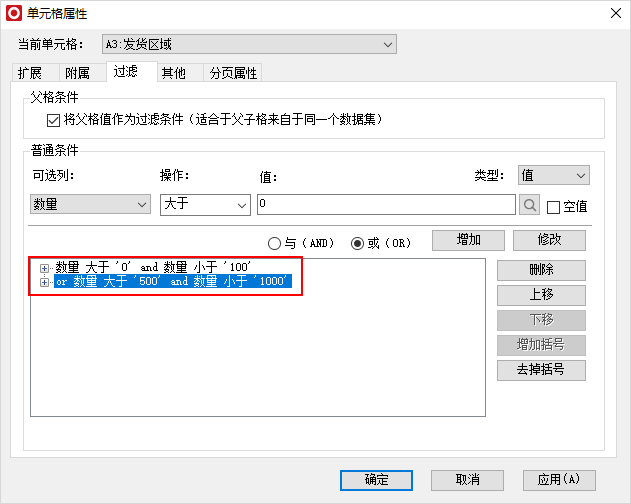Viewport: 631px width, 504px height.
Task: Switch to the 其他 tab
Action: (x=180, y=73)
